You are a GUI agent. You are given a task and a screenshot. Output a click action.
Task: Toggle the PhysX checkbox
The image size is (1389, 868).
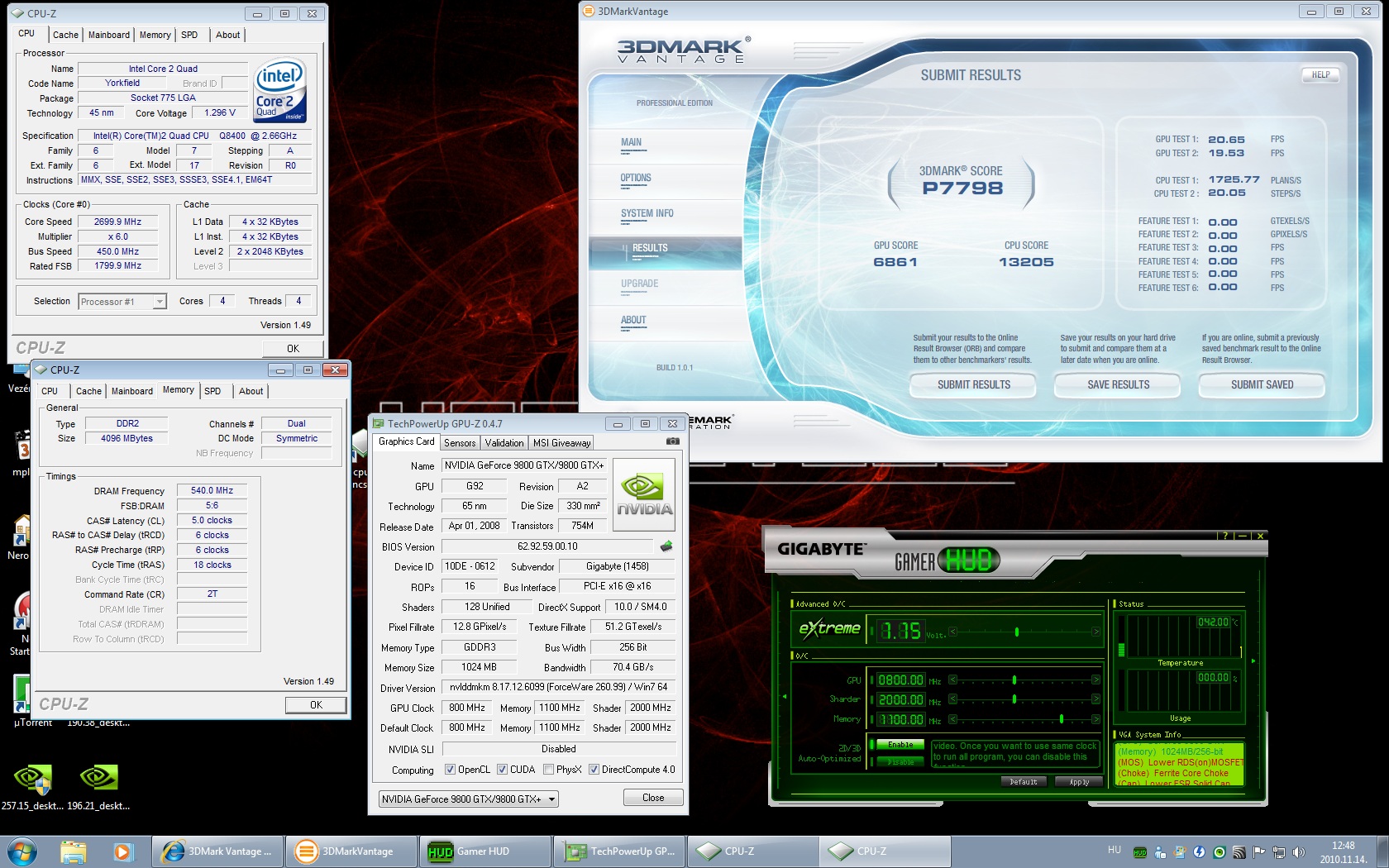pyautogui.click(x=548, y=770)
